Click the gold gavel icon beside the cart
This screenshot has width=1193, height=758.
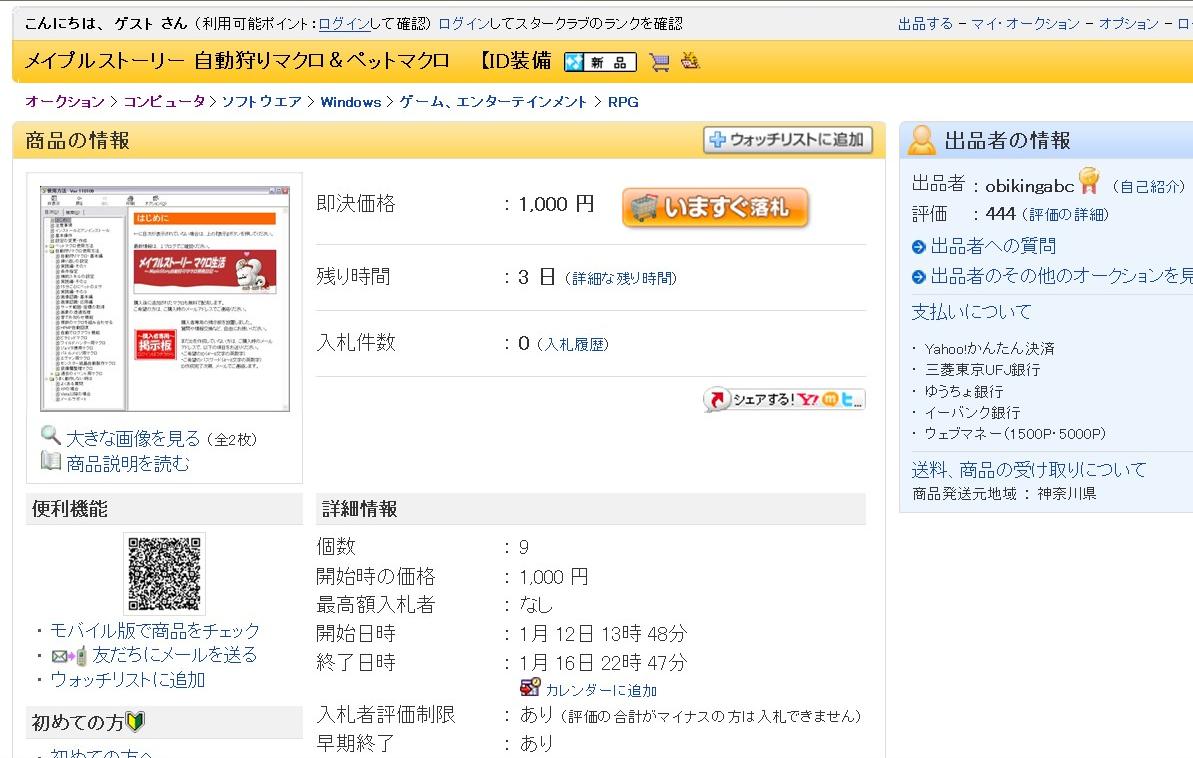click(690, 60)
